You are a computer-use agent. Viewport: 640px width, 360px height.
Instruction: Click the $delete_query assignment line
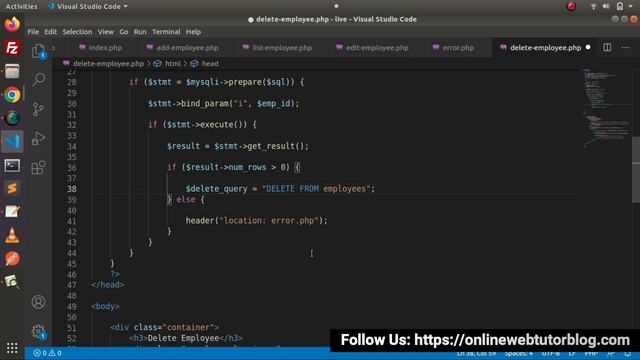(280, 189)
